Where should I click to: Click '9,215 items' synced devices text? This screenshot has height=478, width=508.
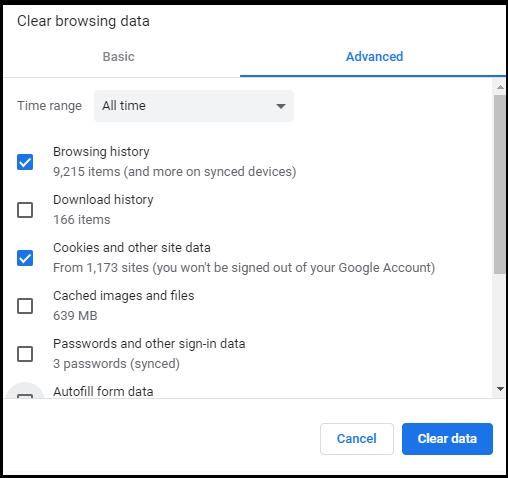175,172
